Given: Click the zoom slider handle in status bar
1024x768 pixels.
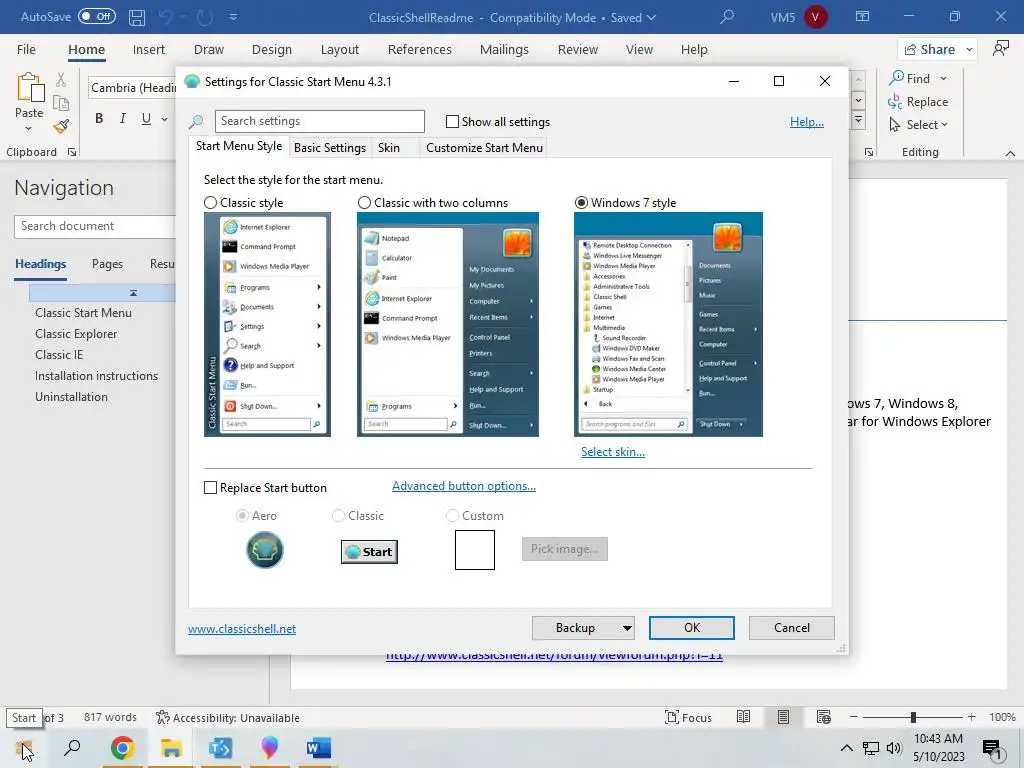Looking at the screenshot, I should tap(913, 718).
